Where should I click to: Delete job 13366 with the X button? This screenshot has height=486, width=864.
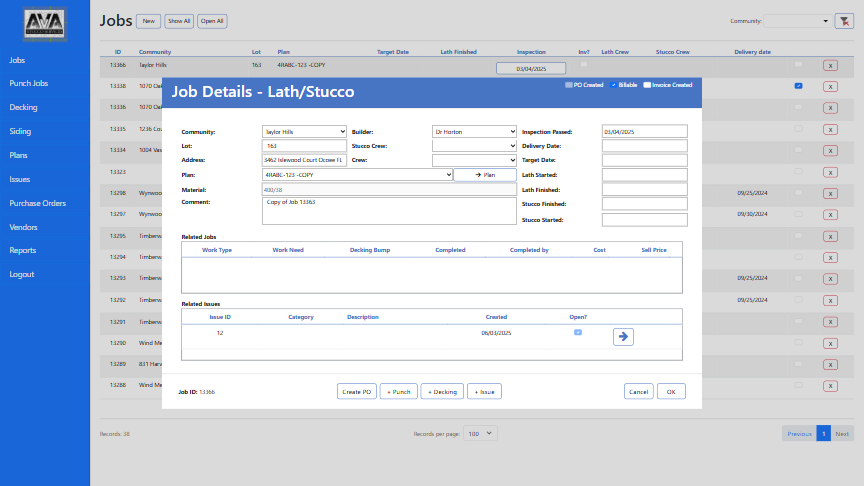(830, 66)
